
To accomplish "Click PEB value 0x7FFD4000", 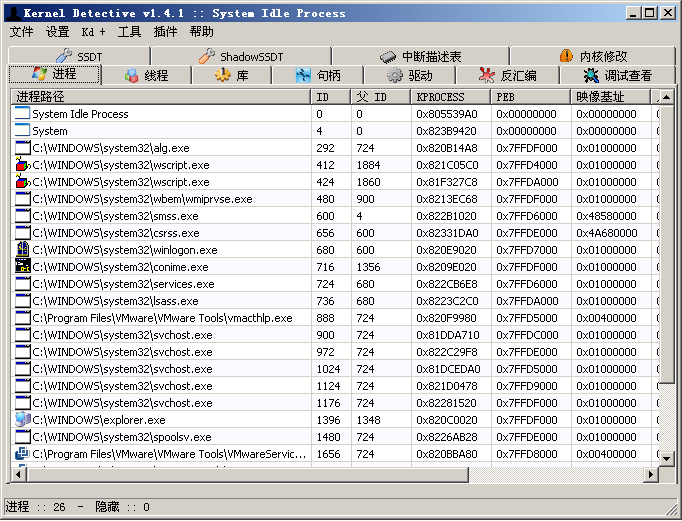I will pos(527,165).
